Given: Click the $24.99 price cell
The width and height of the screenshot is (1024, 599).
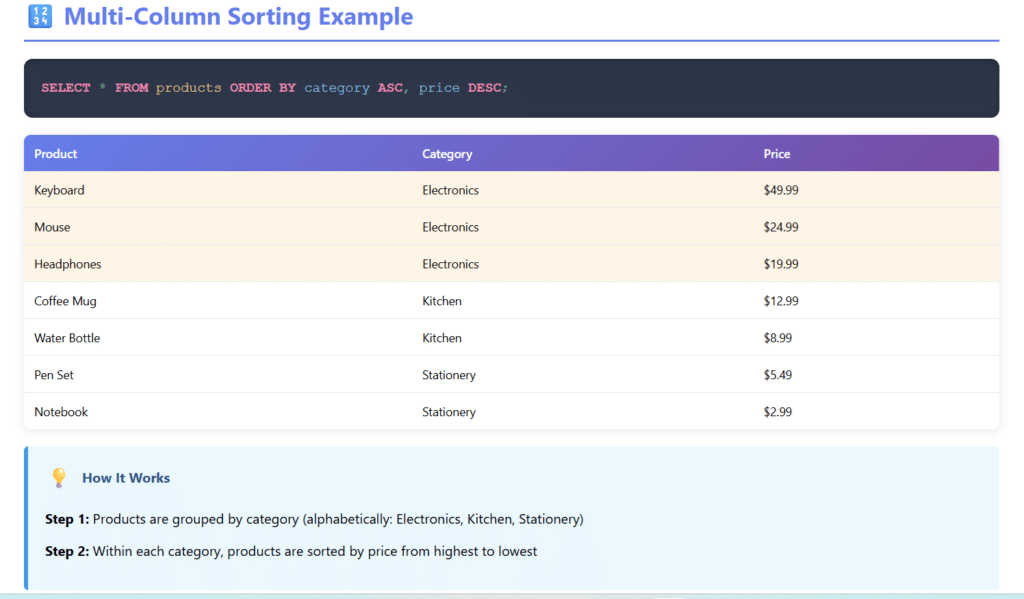Looking at the screenshot, I should pyautogui.click(x=781, y=227).
